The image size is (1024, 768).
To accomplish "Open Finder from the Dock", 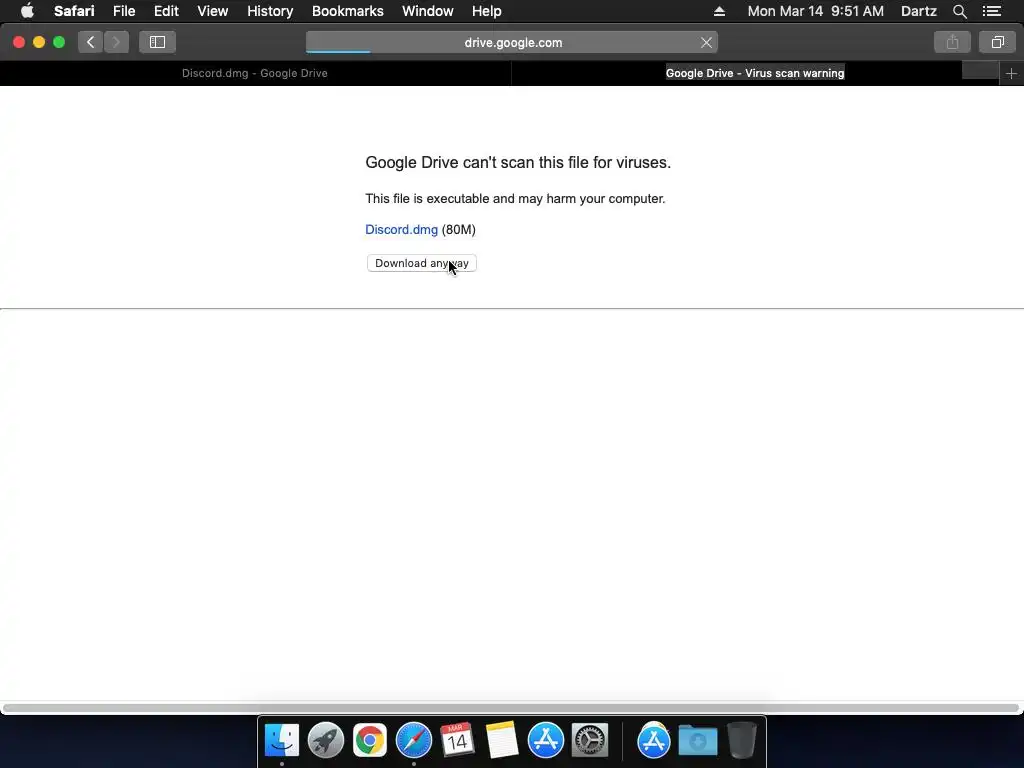I will (x=281, y=740).
